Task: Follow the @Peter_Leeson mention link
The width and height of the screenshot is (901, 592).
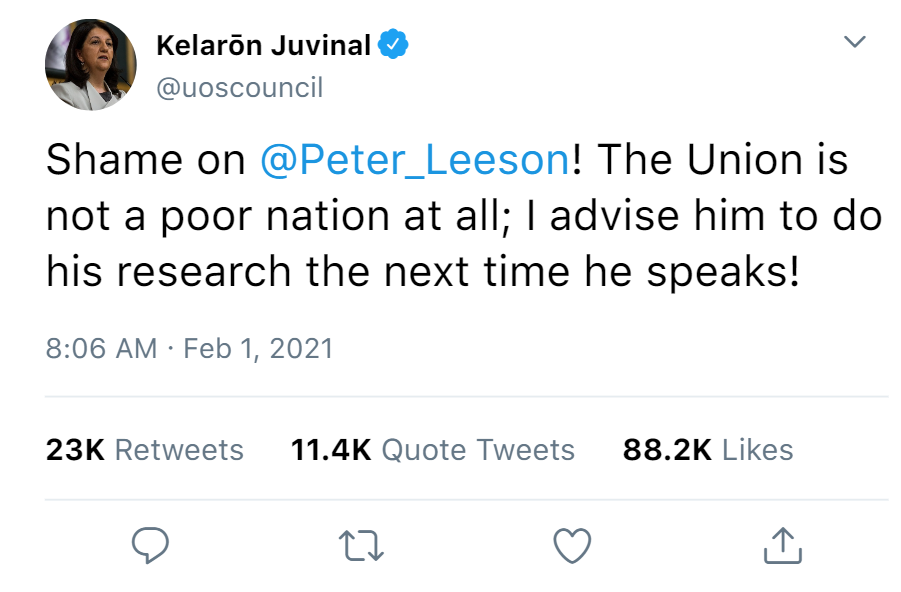Action: 415,161
